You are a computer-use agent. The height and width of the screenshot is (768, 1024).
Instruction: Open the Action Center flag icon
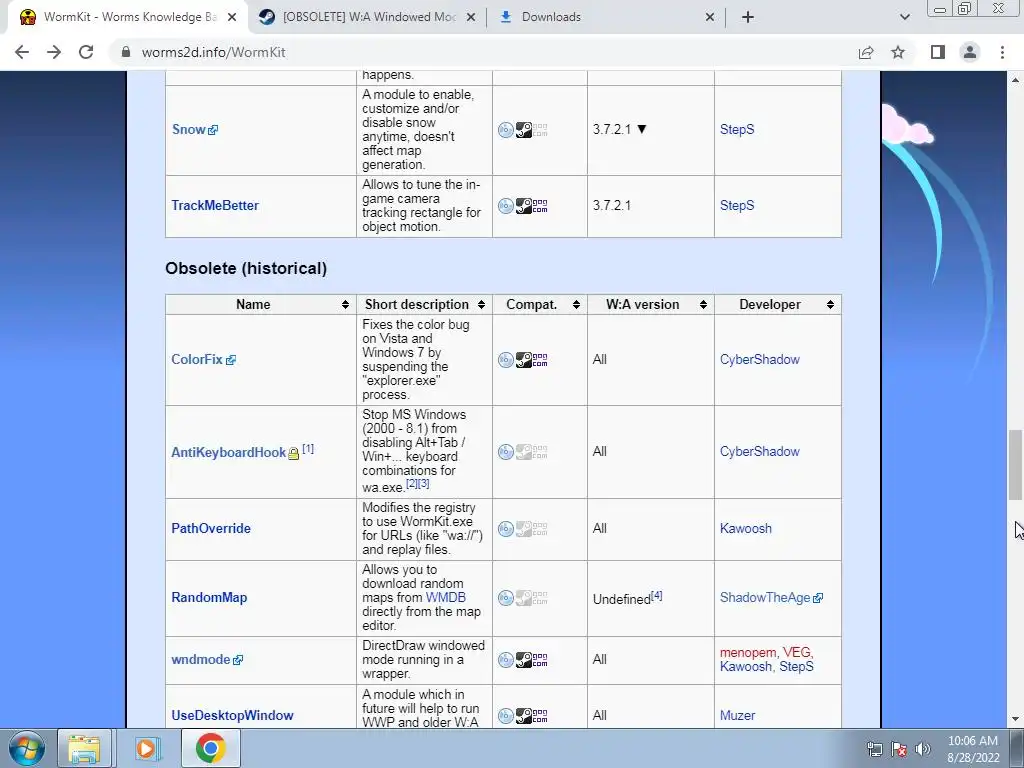click(899, 749)
